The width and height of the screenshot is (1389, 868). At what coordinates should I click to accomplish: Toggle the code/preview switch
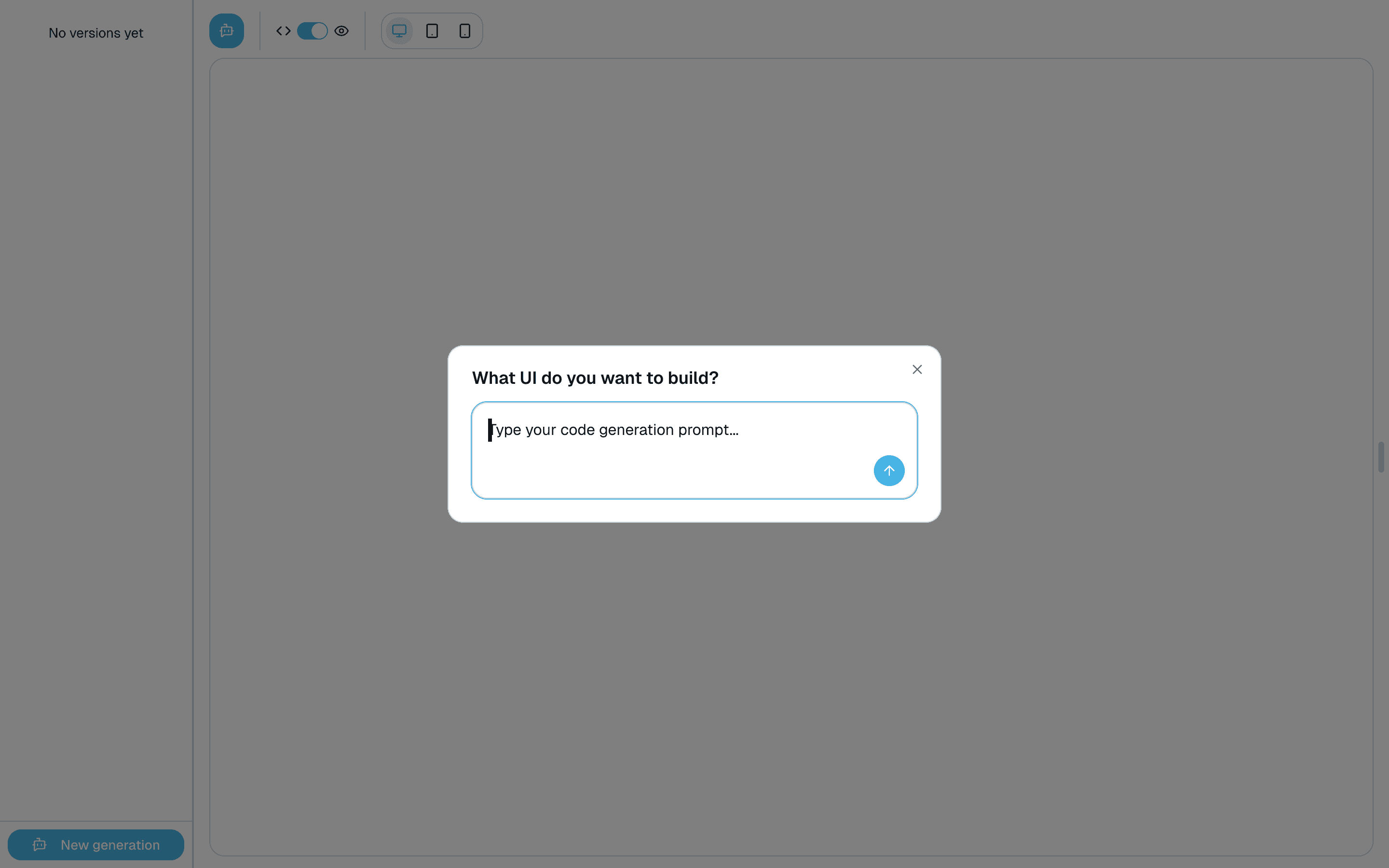pos(312,31)
